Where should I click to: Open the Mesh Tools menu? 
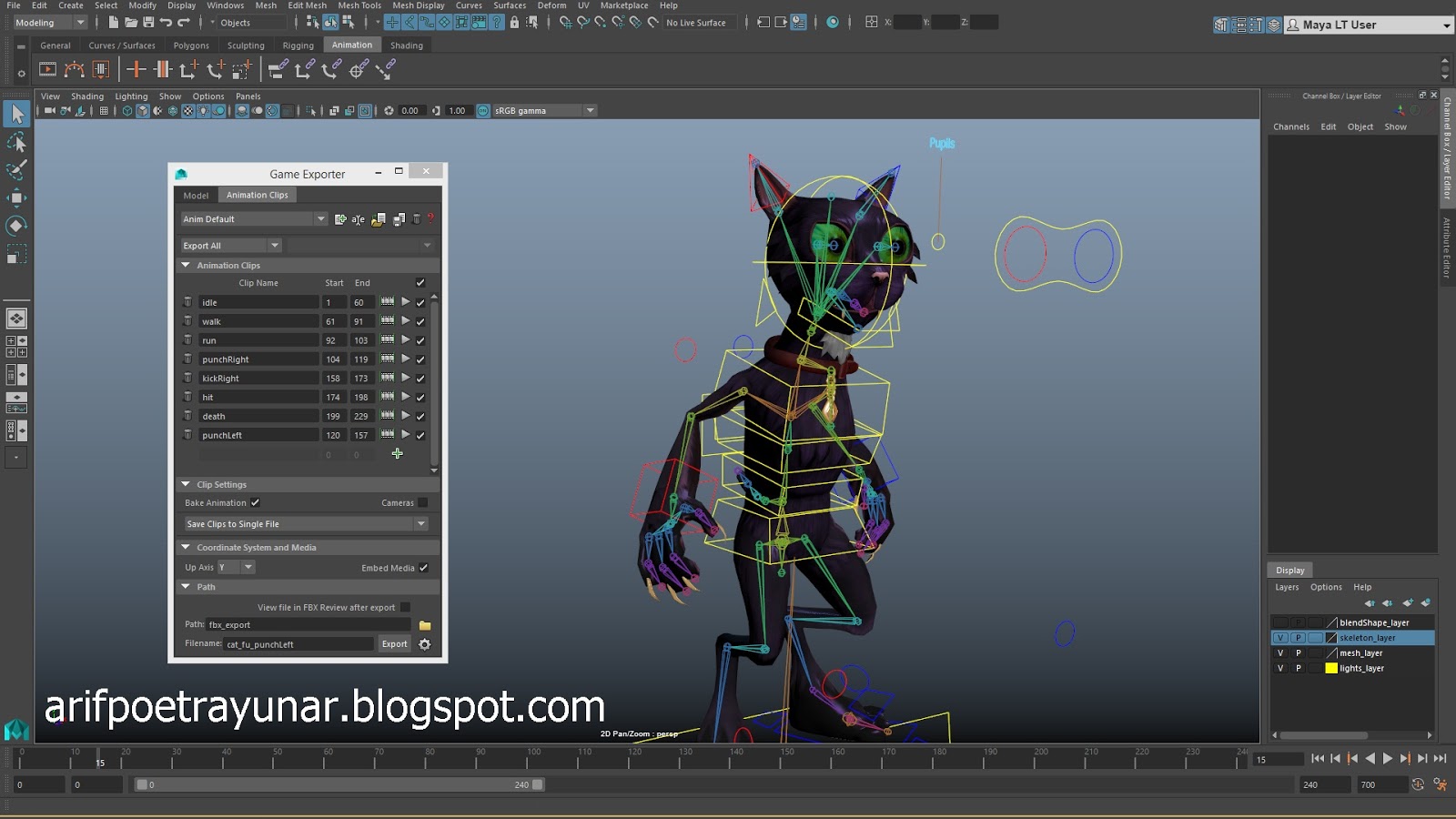359,5
